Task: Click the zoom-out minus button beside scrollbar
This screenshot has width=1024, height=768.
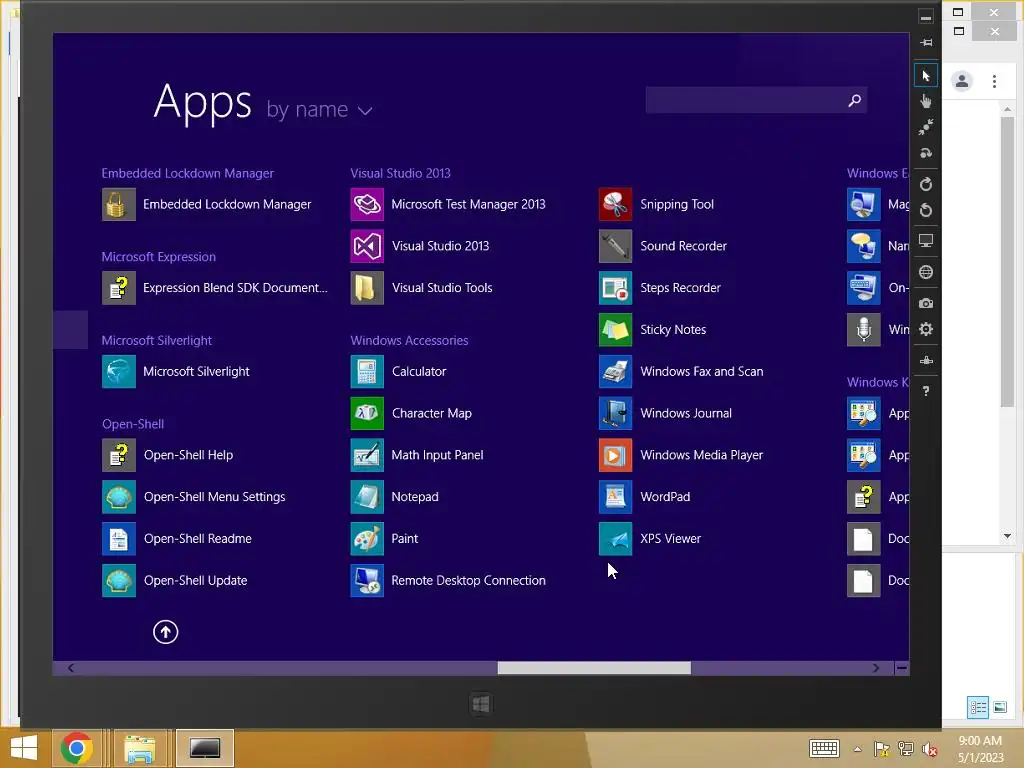Action: pyautogui.click(x=902, y=668)
